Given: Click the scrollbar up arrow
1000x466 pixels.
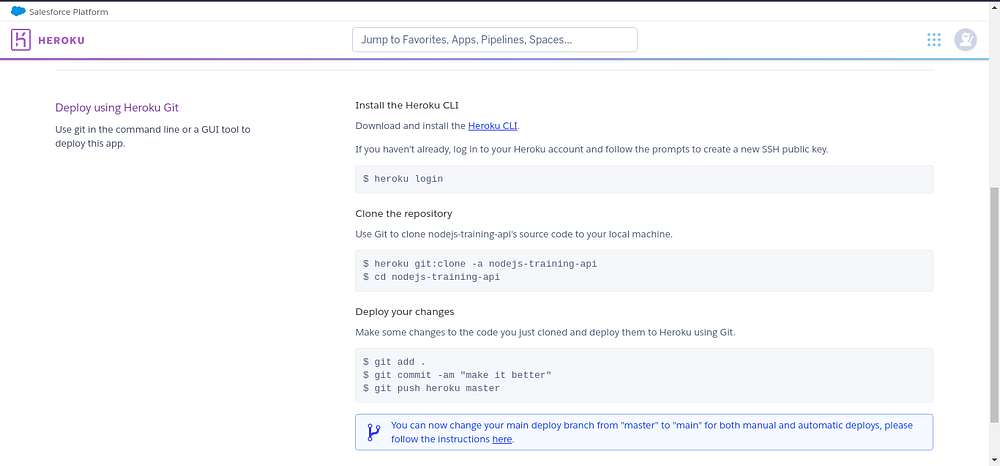Looking at the screenshot, I should 994,8.
